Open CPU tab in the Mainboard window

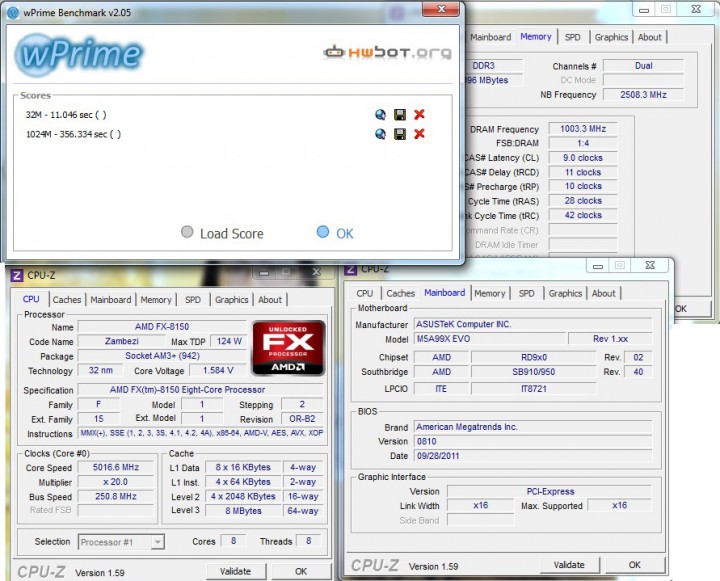click(365, 293)
